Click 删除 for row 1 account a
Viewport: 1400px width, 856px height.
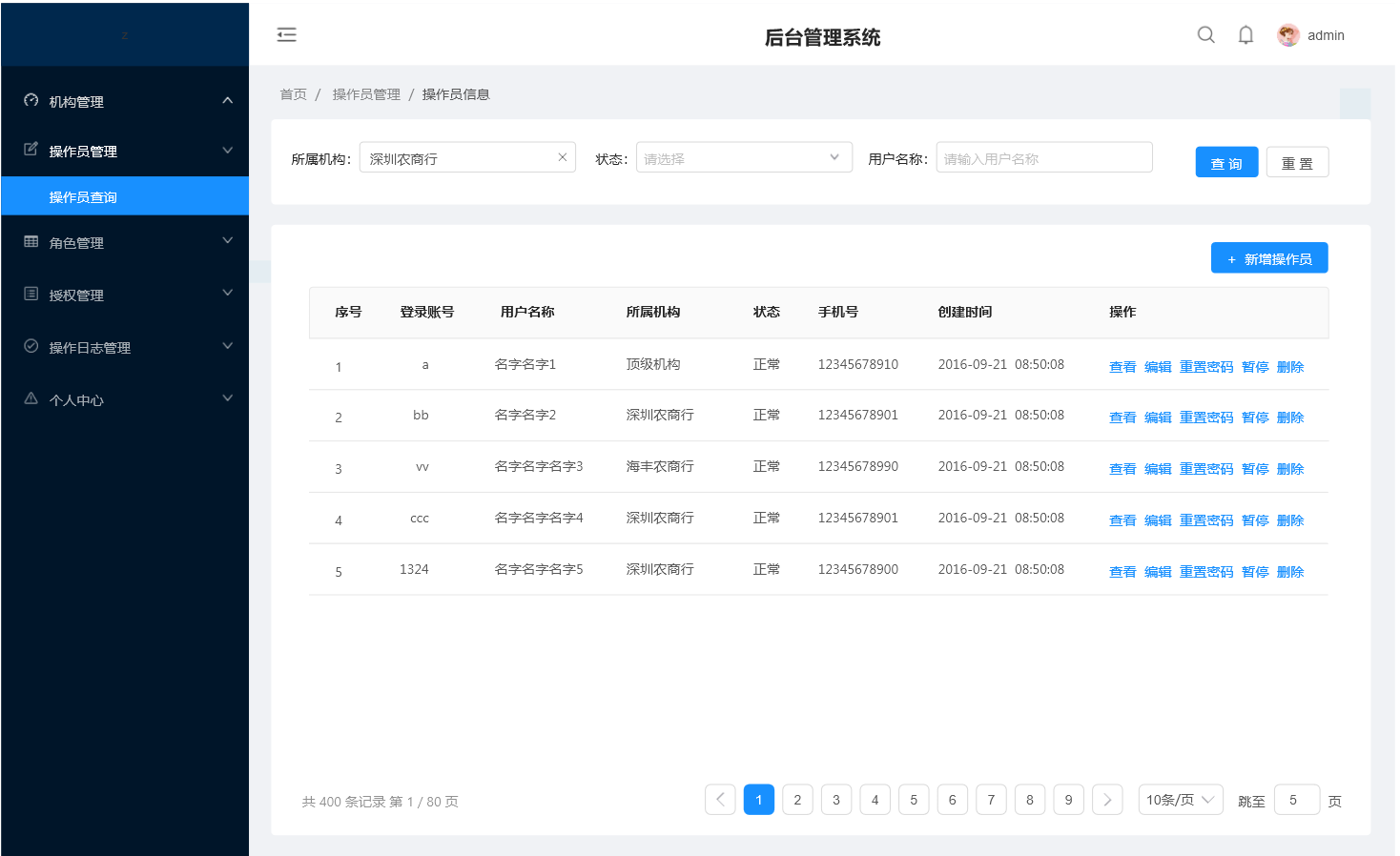(1290, 367)
